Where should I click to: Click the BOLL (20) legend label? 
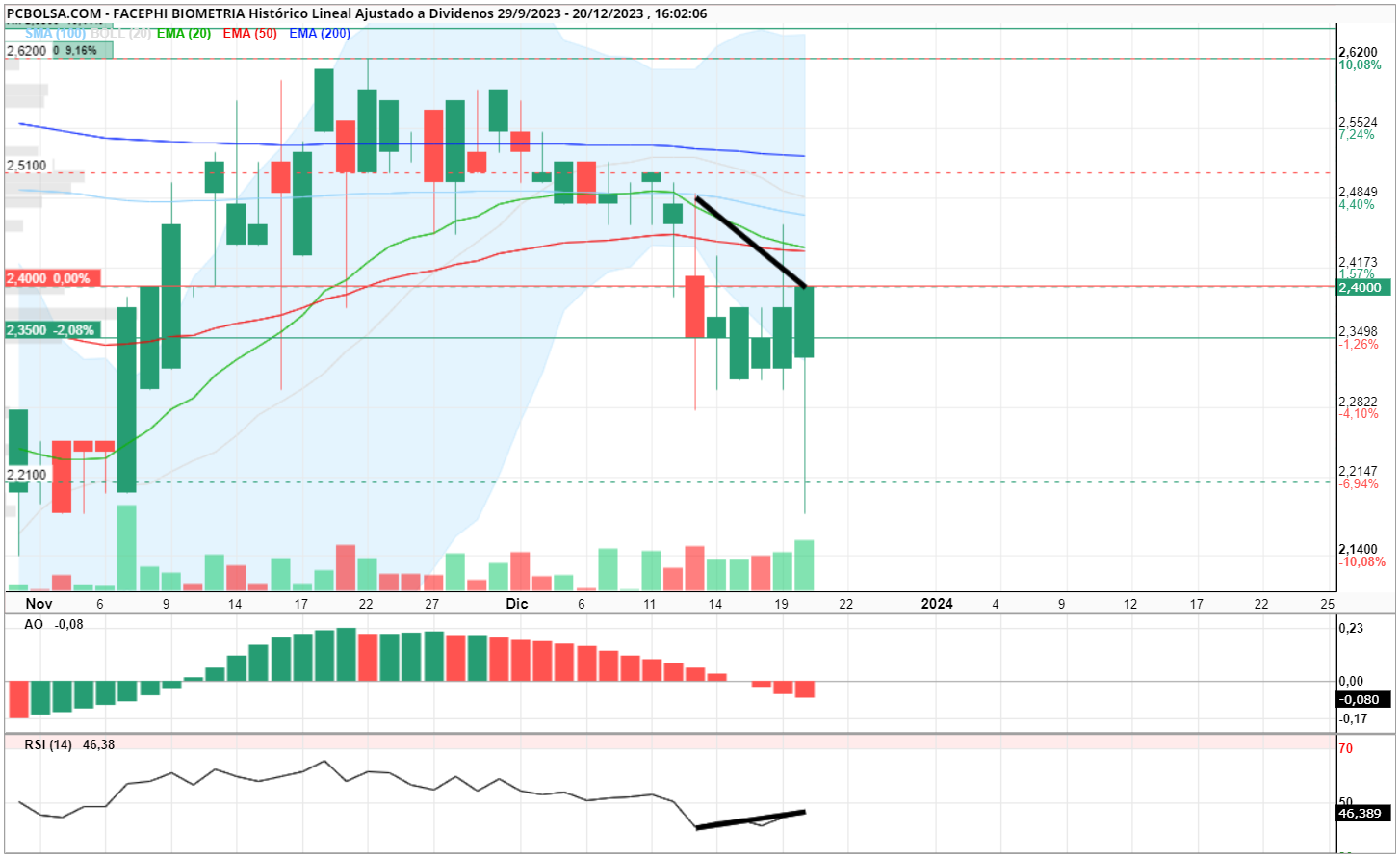(120, 33)
